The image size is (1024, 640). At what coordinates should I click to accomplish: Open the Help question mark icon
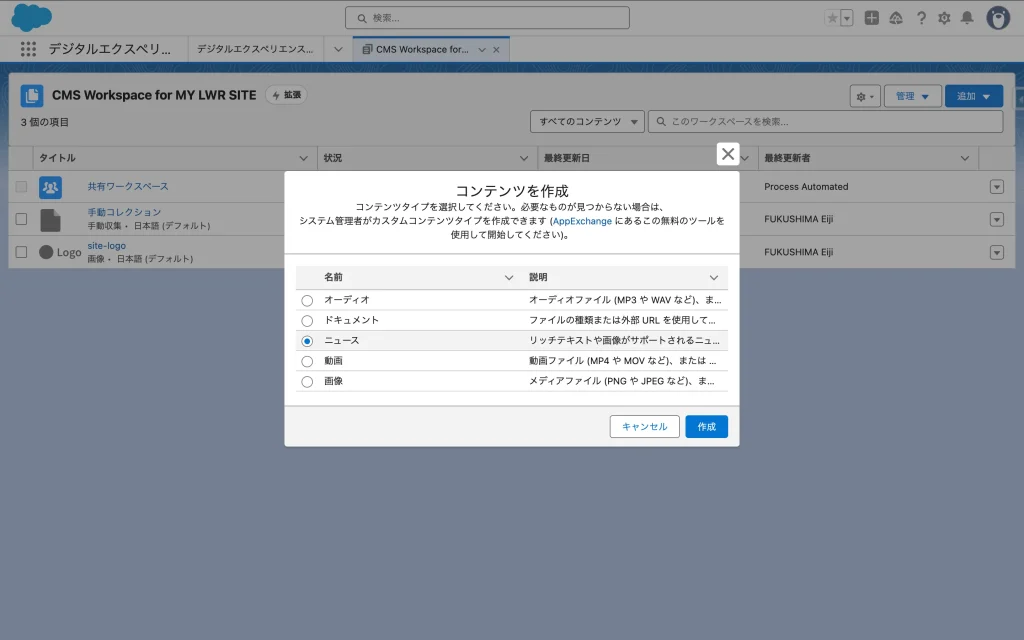tap(920, 18)
